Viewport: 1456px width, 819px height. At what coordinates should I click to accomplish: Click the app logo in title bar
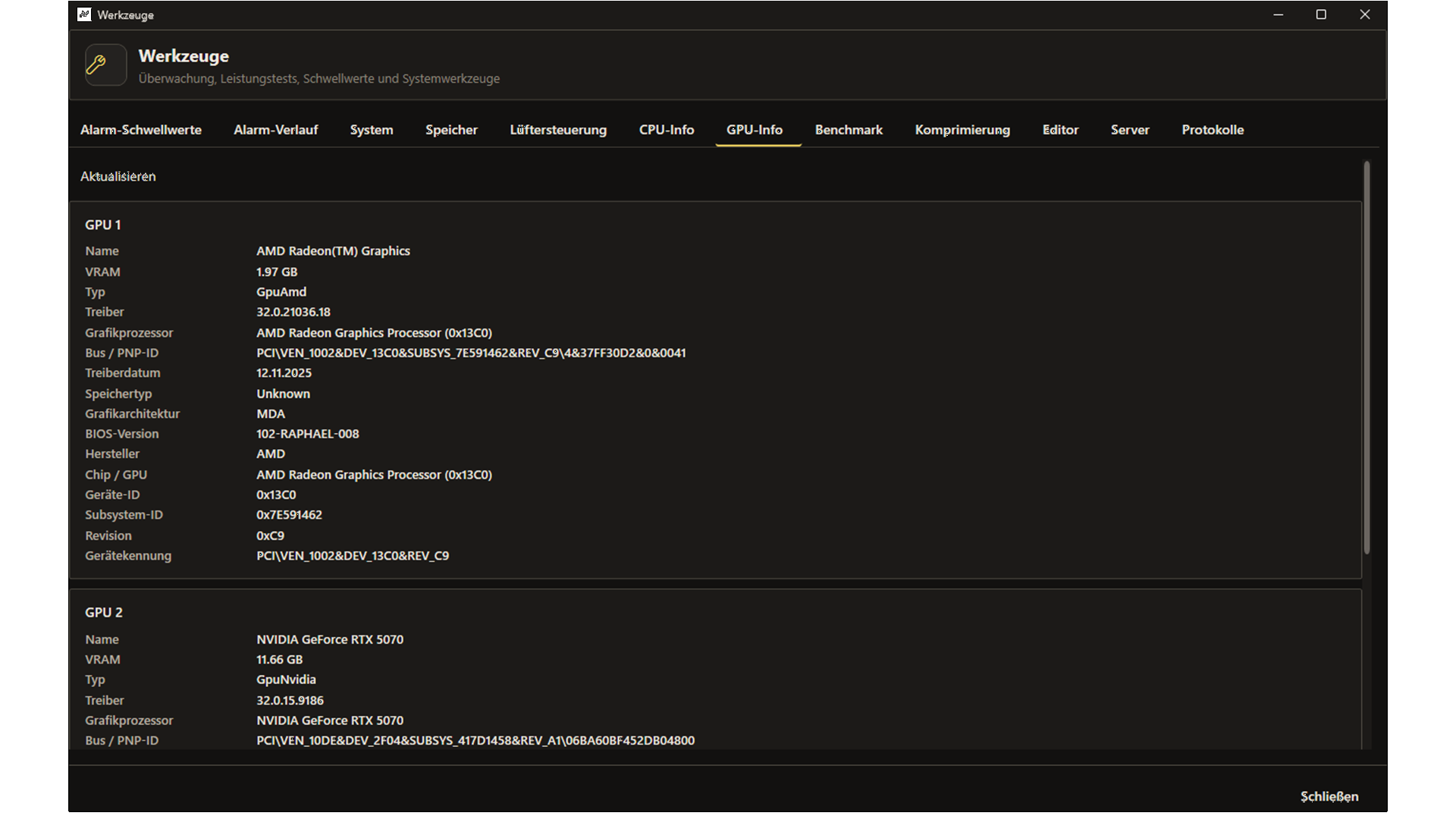tap(84, 14)
